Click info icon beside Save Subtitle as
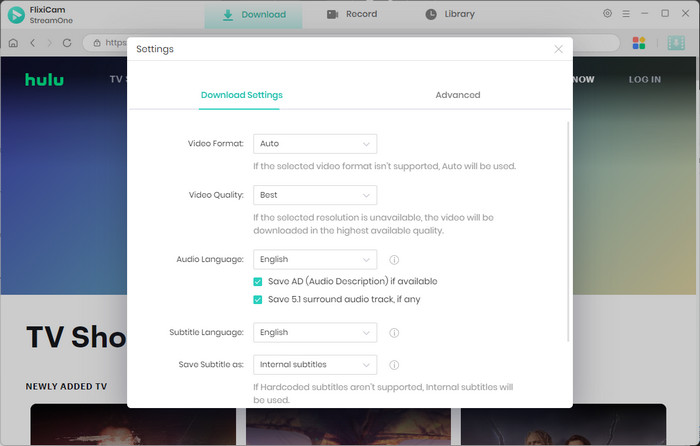The height and width of the screenshot is (446, 700). click(x=394, y=365)
